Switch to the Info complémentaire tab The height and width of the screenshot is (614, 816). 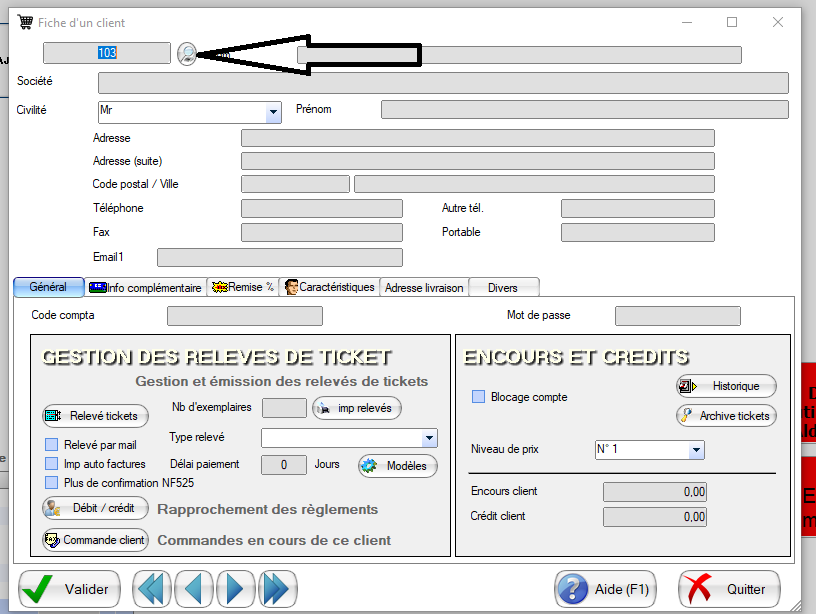click(145, 288)
